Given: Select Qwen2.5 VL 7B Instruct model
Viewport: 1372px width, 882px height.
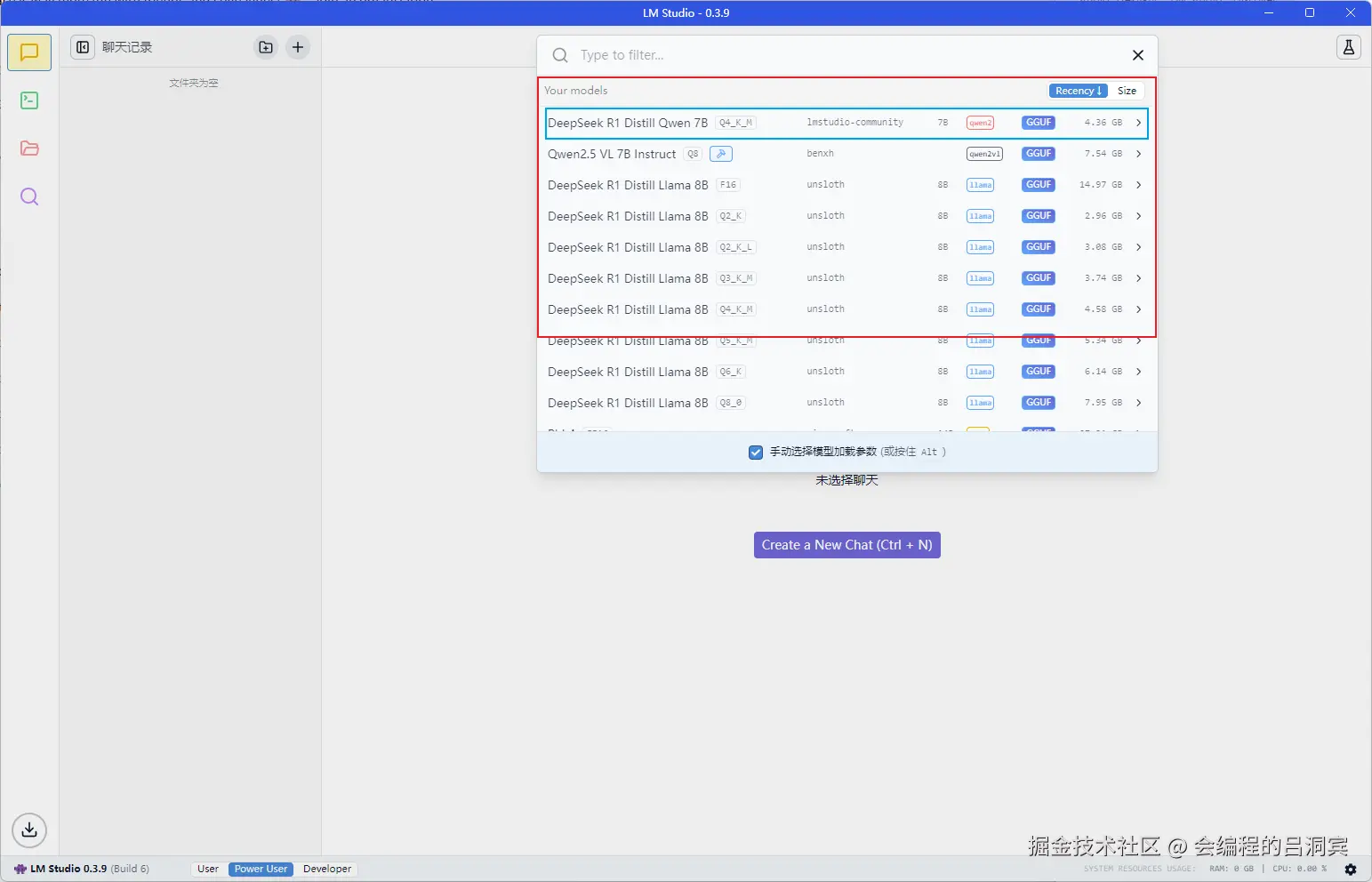Looking at the screenshot, I should tap(846, 154).
